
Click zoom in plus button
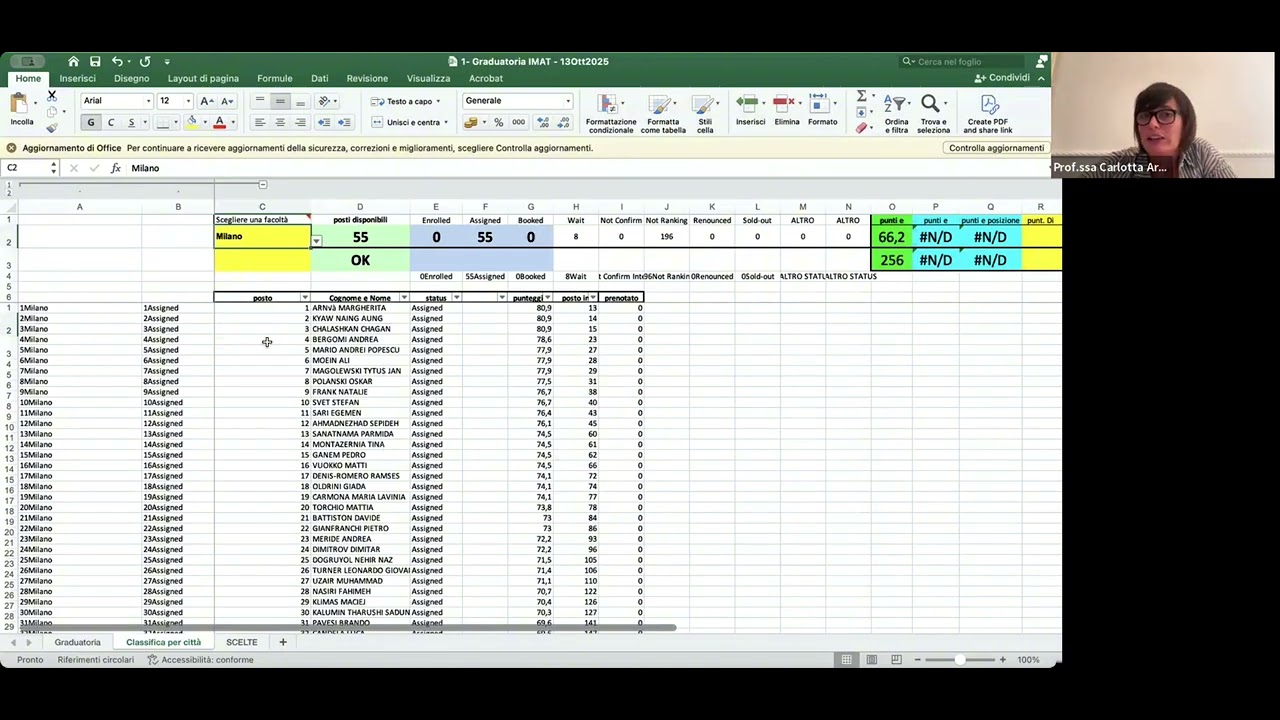1002,659
